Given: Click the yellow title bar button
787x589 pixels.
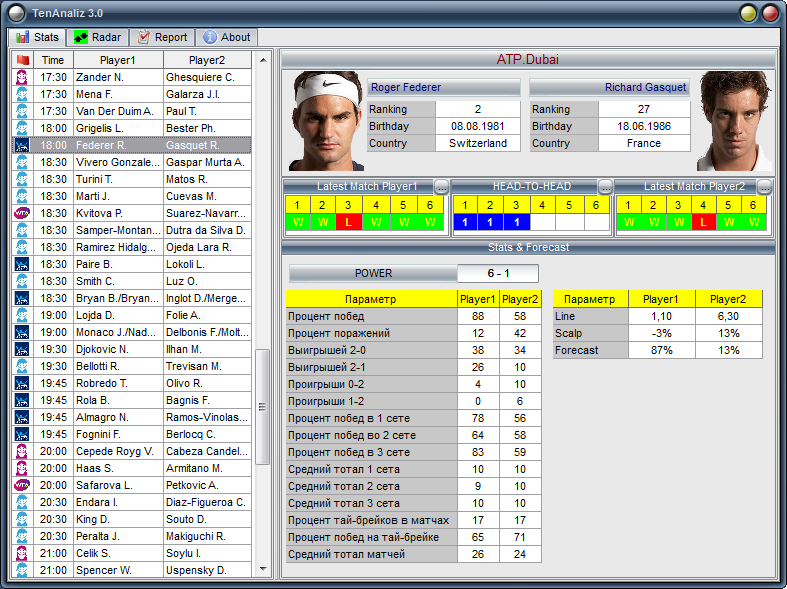Looking at the screenshot, I should point(748,14).
